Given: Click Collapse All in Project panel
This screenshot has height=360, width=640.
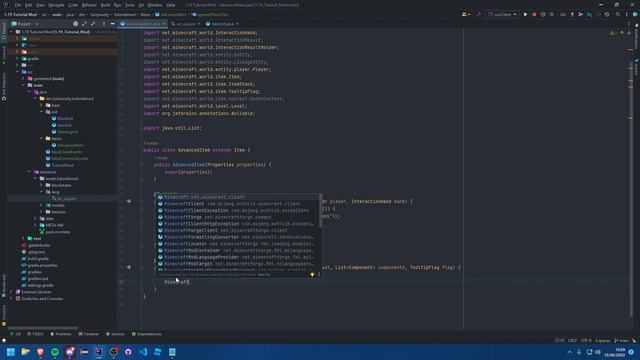Looking at the screenshot, I should tap(93, 24).
